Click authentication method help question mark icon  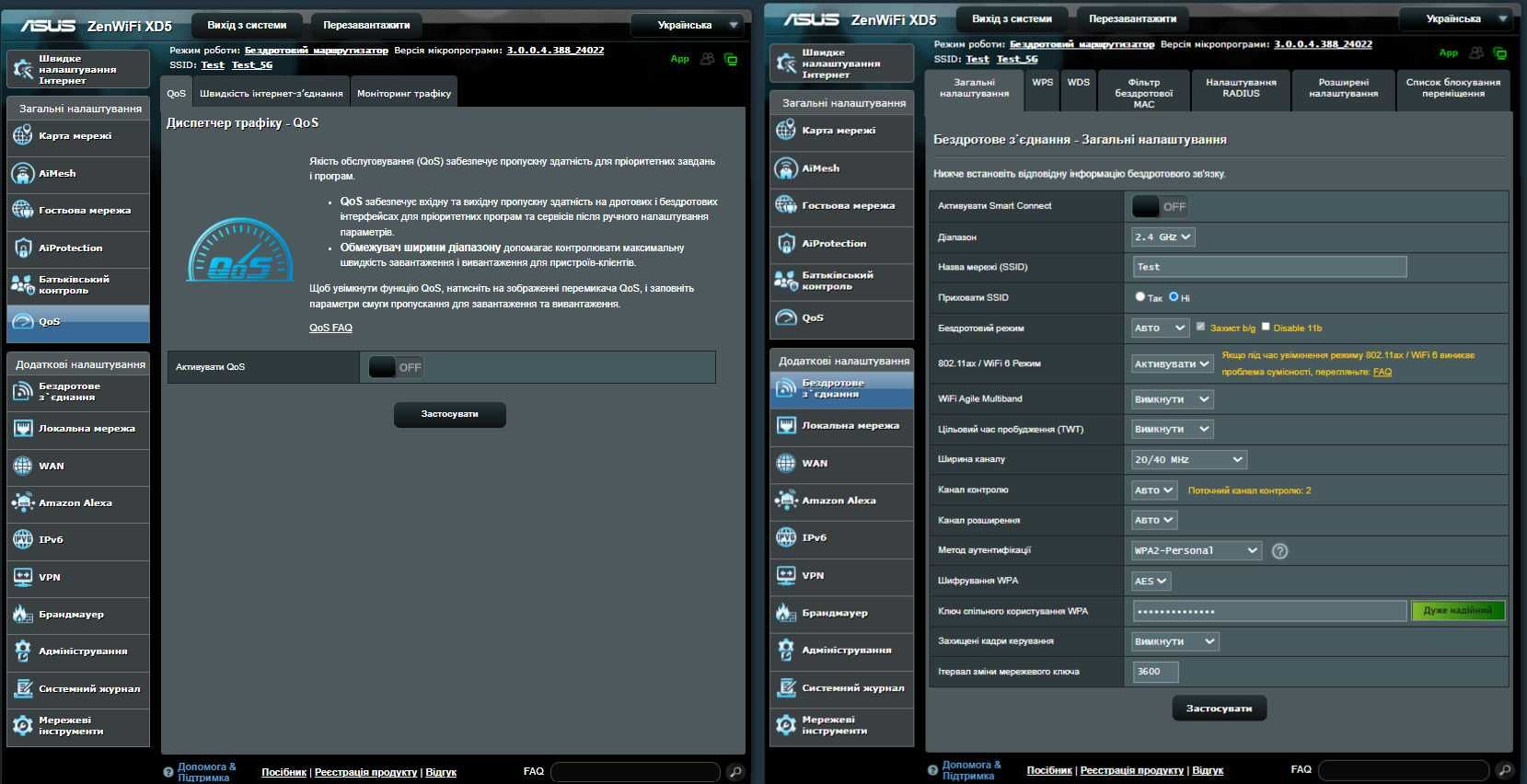(1279, 551)
